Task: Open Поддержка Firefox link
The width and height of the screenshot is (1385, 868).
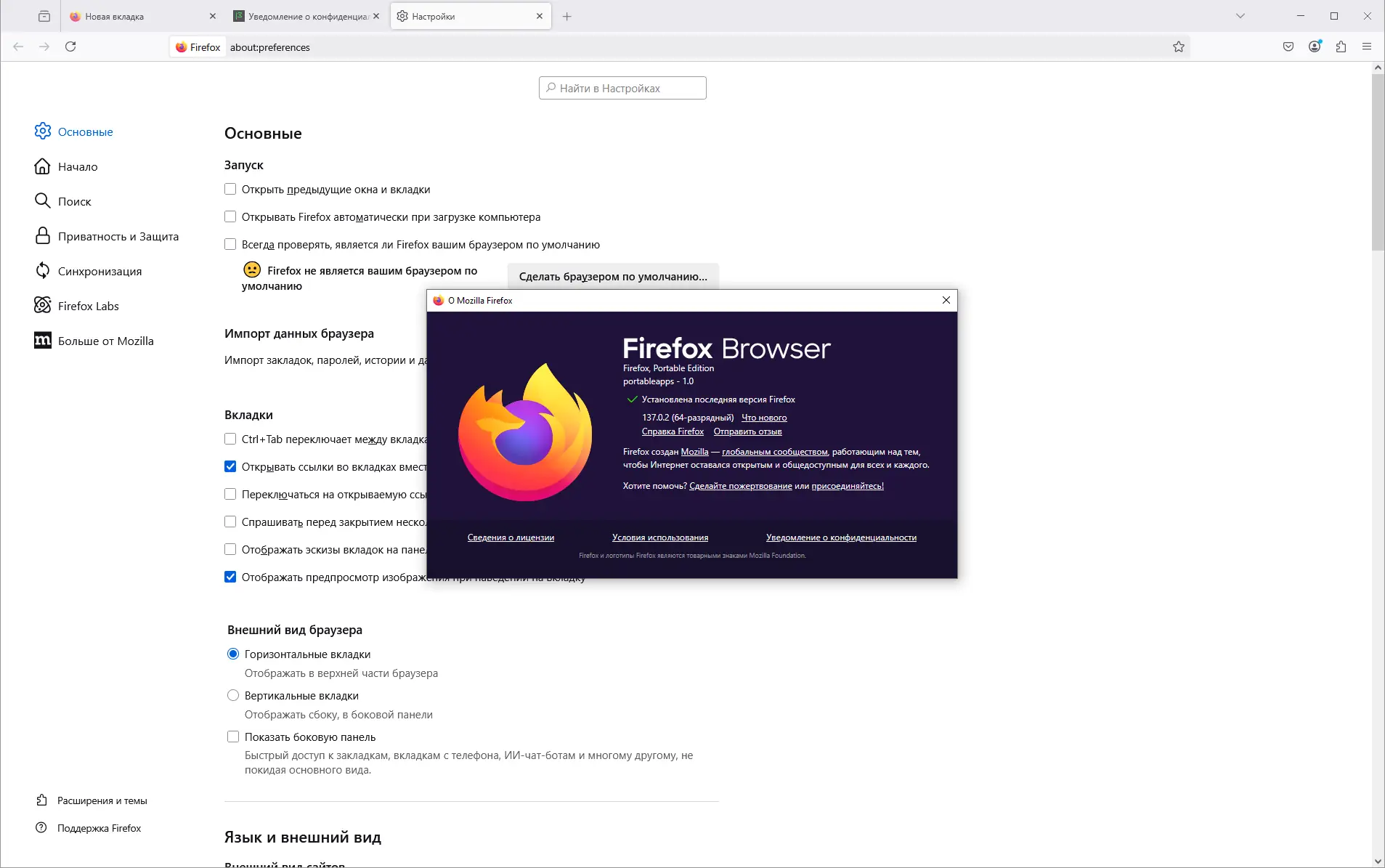Action: (x=89, y=828)
